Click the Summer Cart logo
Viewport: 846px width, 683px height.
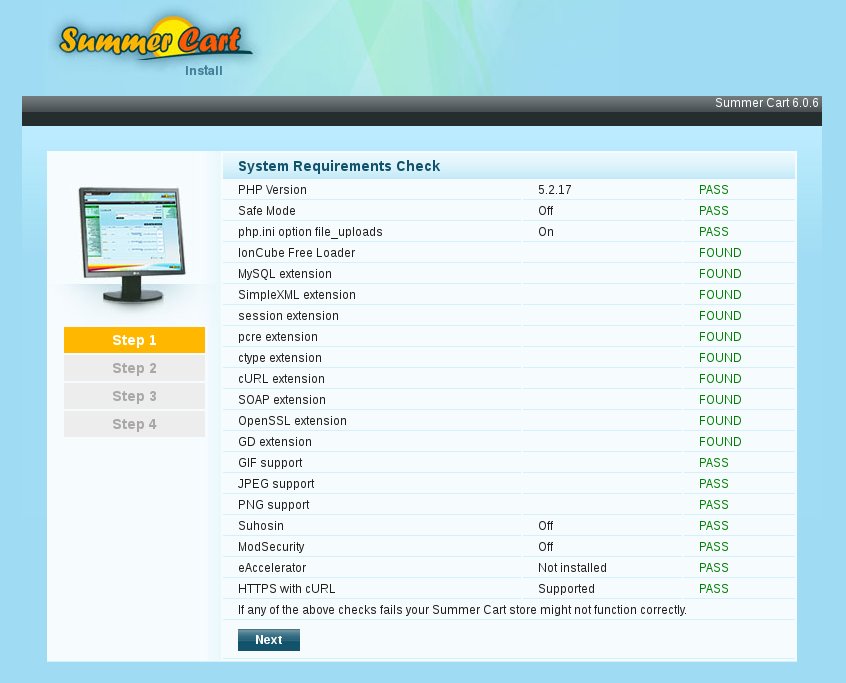point(154,40)
